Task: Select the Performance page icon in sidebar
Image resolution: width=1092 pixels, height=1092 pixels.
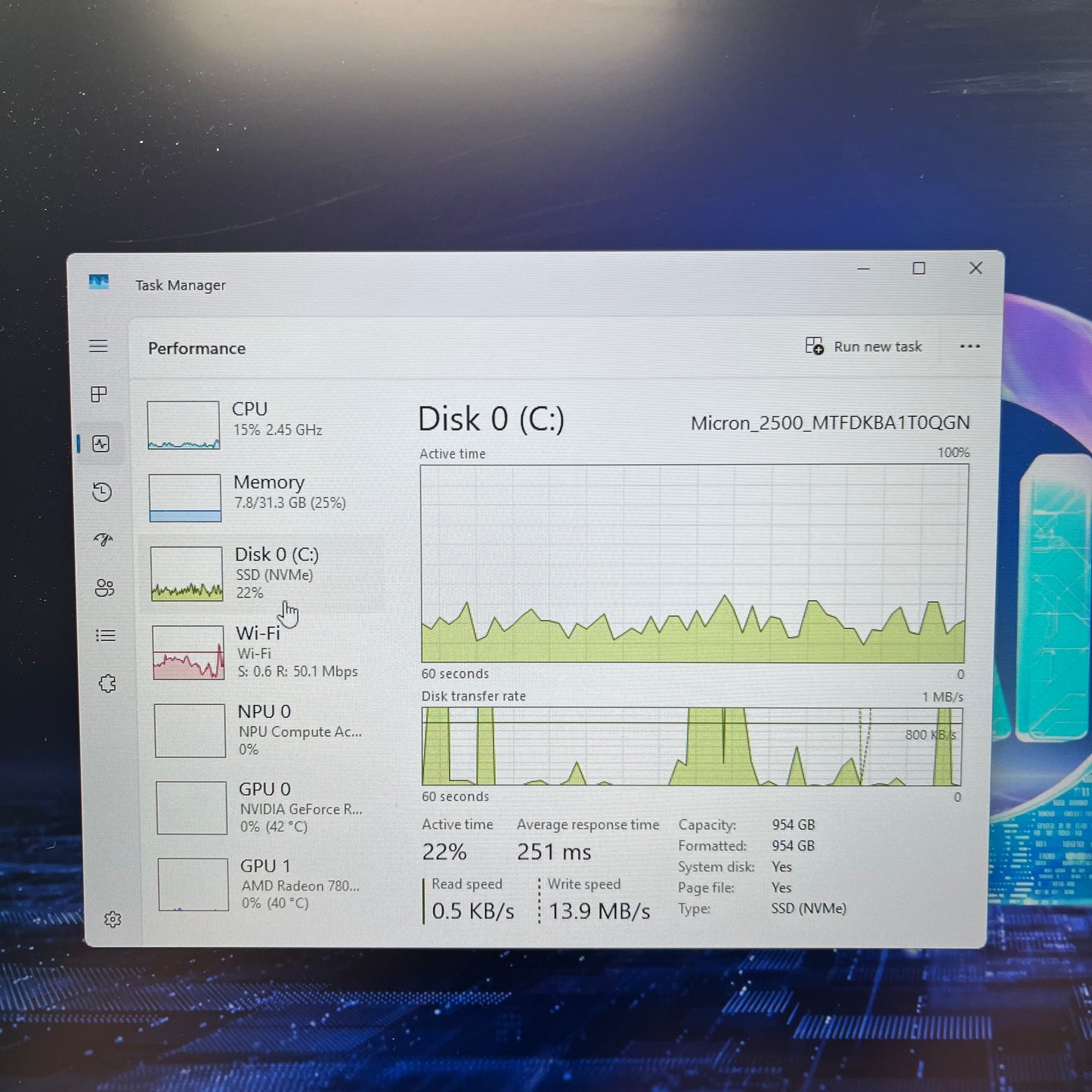Action: (x=101, y=444)
